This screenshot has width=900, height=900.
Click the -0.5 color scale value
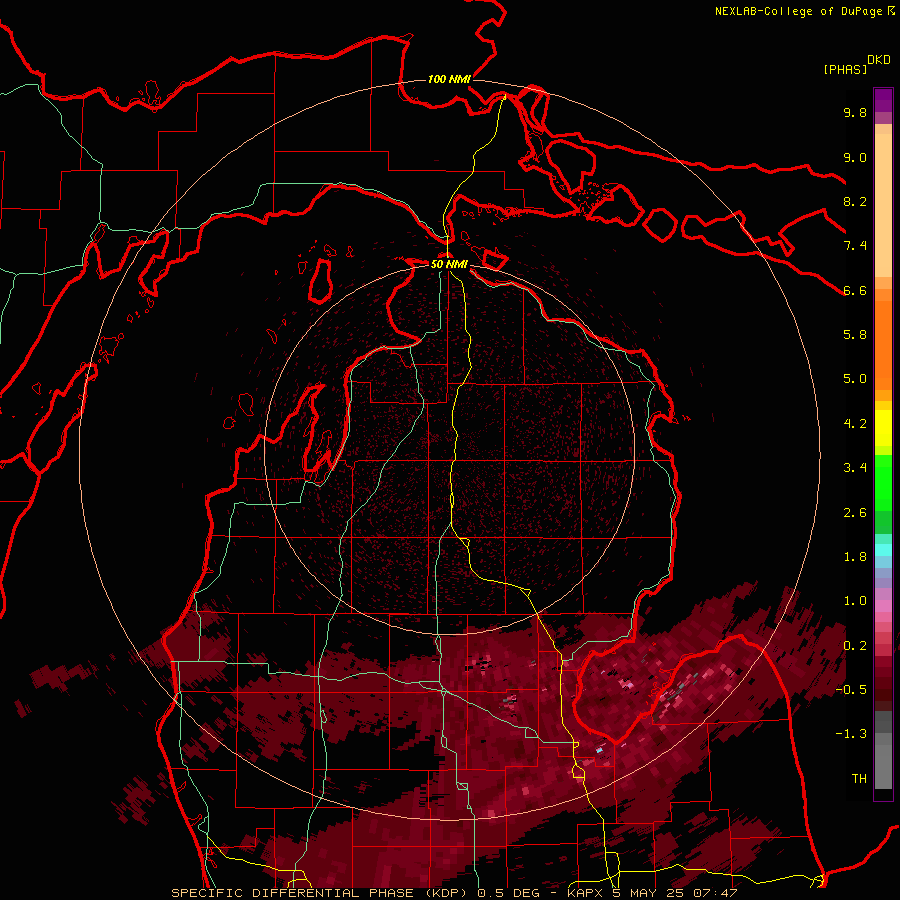[x=852, y=690]
